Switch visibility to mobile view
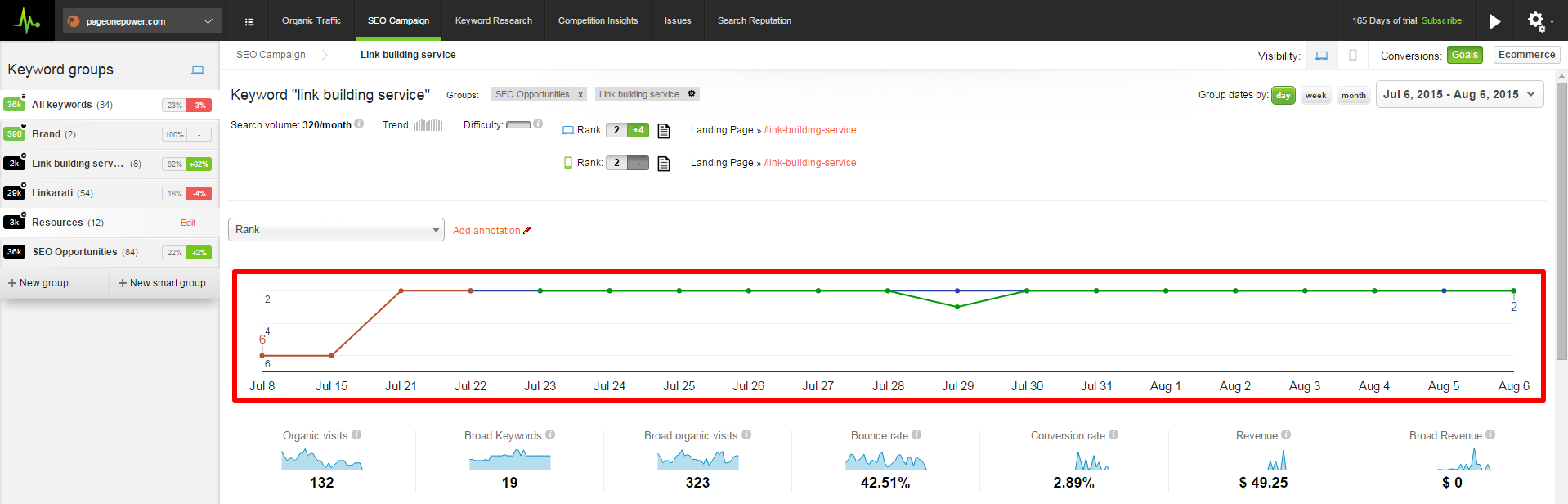The image size is (1568, 504). (1353, 56)
